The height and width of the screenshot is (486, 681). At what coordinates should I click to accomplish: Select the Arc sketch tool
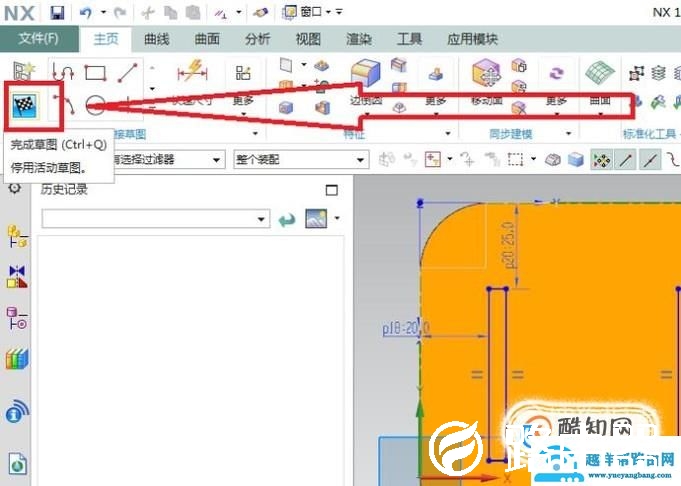(64, 105)
